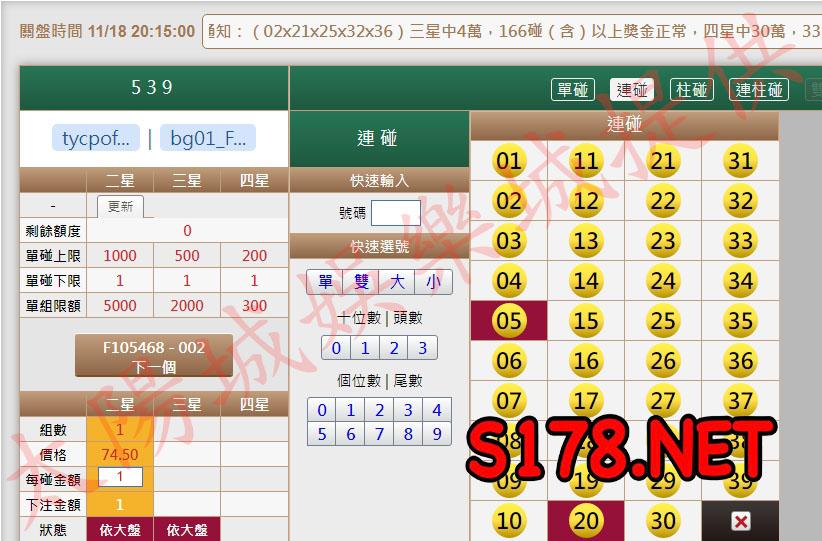Pick number ball 02
The width and height of the screenshot is (822, 541).
509,201
